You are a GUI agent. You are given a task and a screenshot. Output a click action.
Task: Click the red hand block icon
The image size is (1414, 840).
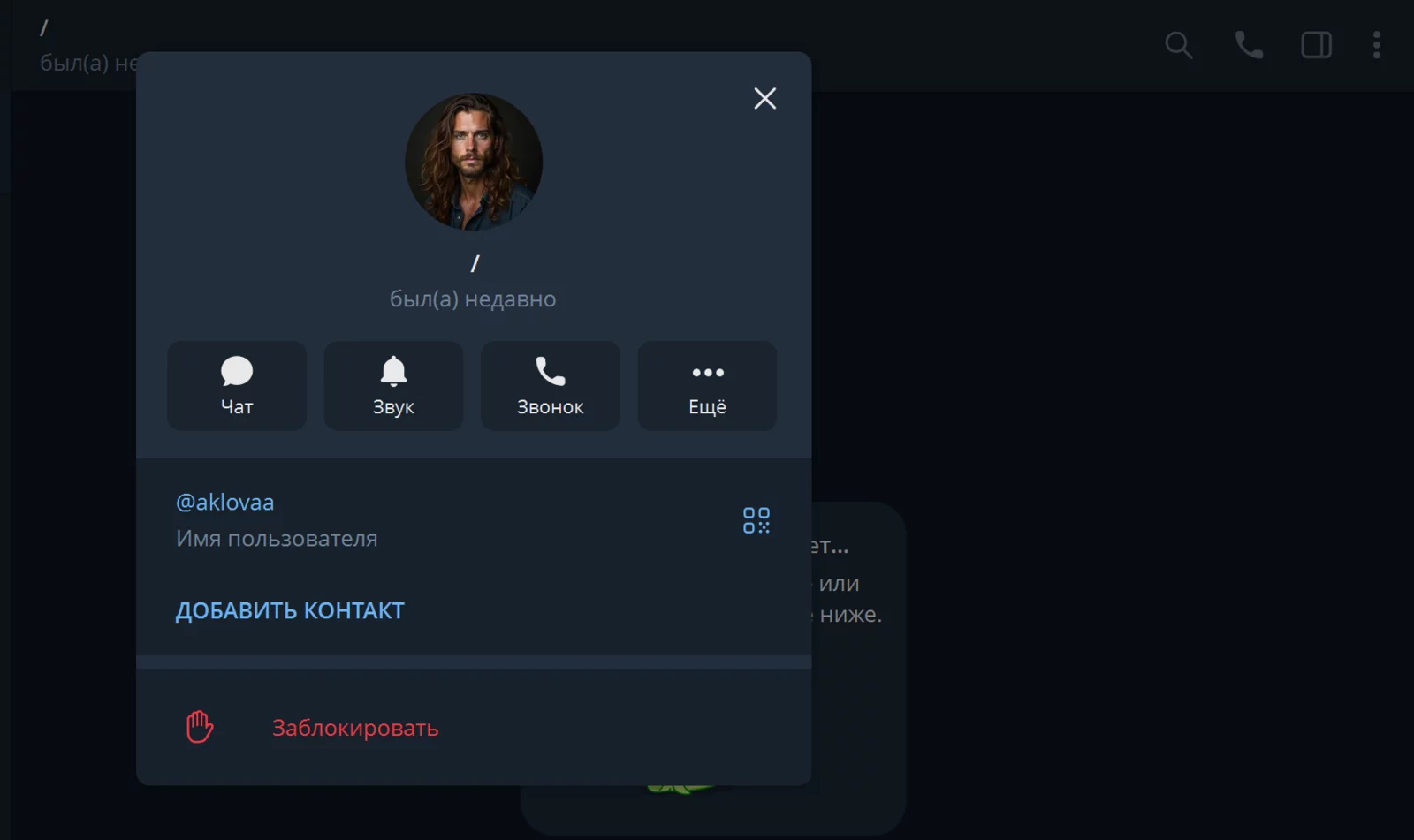200,727
